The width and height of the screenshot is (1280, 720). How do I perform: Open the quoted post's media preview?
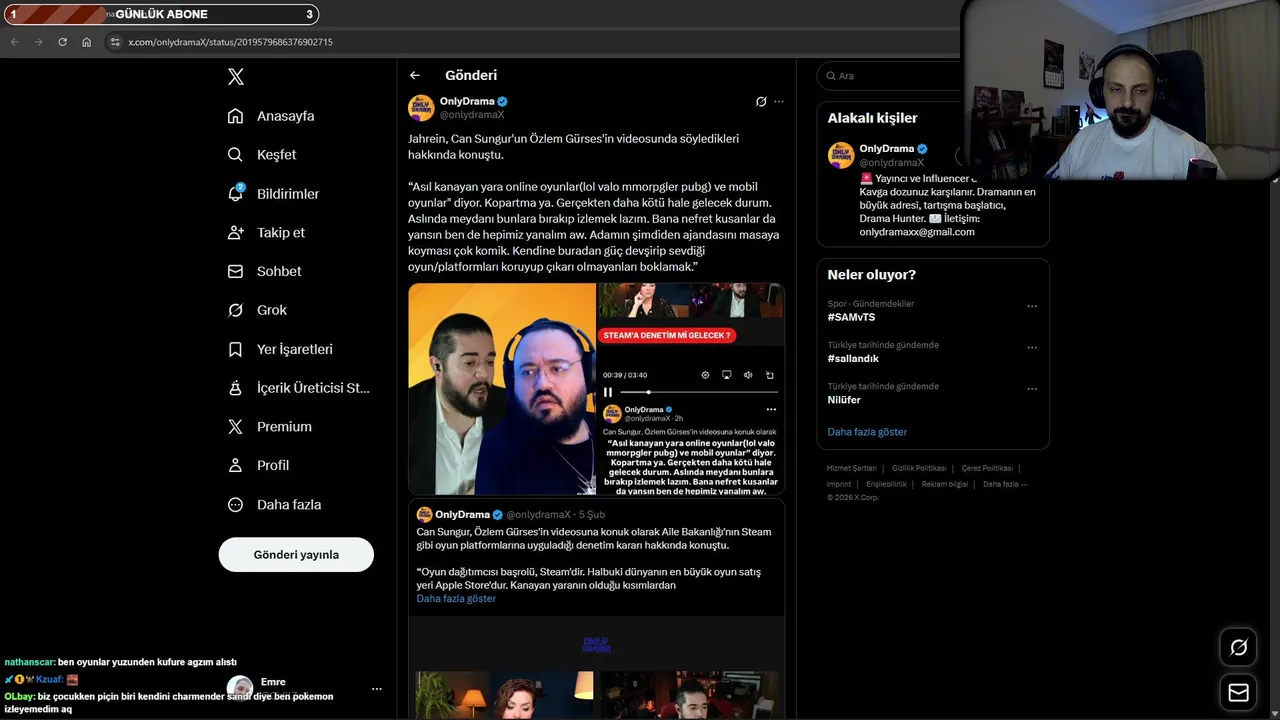596,667
